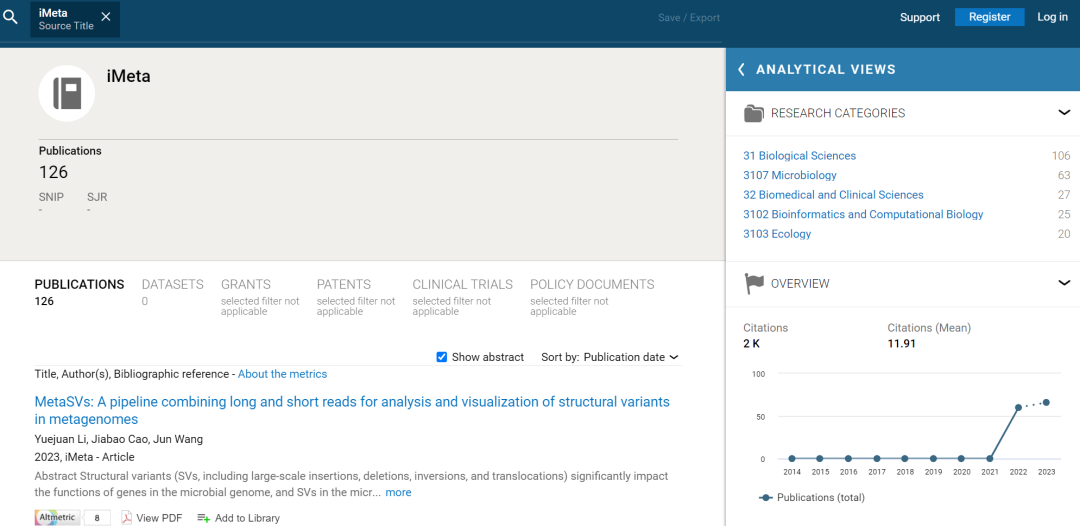Collapse the Overview section
The image size is (1080, 526).
point(1064,283)
